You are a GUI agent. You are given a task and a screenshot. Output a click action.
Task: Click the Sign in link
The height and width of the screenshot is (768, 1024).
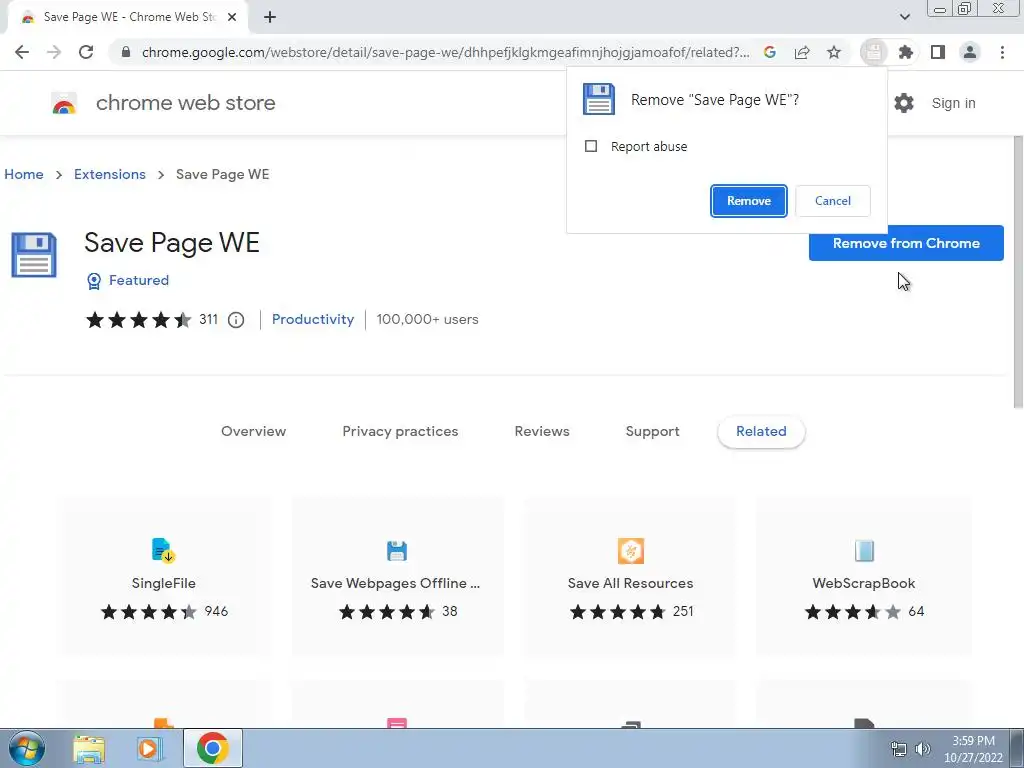(x=953, y=103)
